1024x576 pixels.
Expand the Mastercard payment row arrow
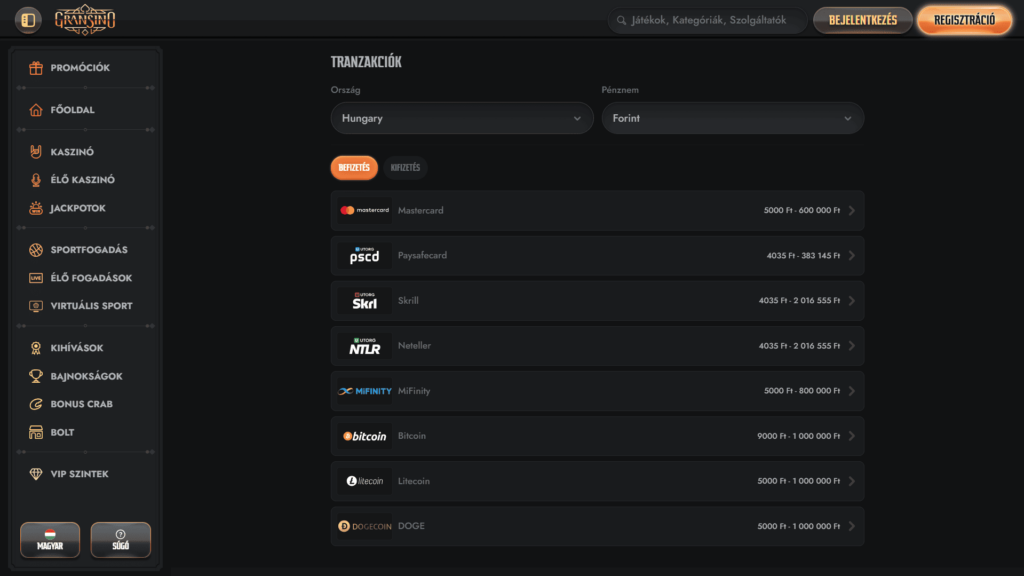[x=851, y=211]
